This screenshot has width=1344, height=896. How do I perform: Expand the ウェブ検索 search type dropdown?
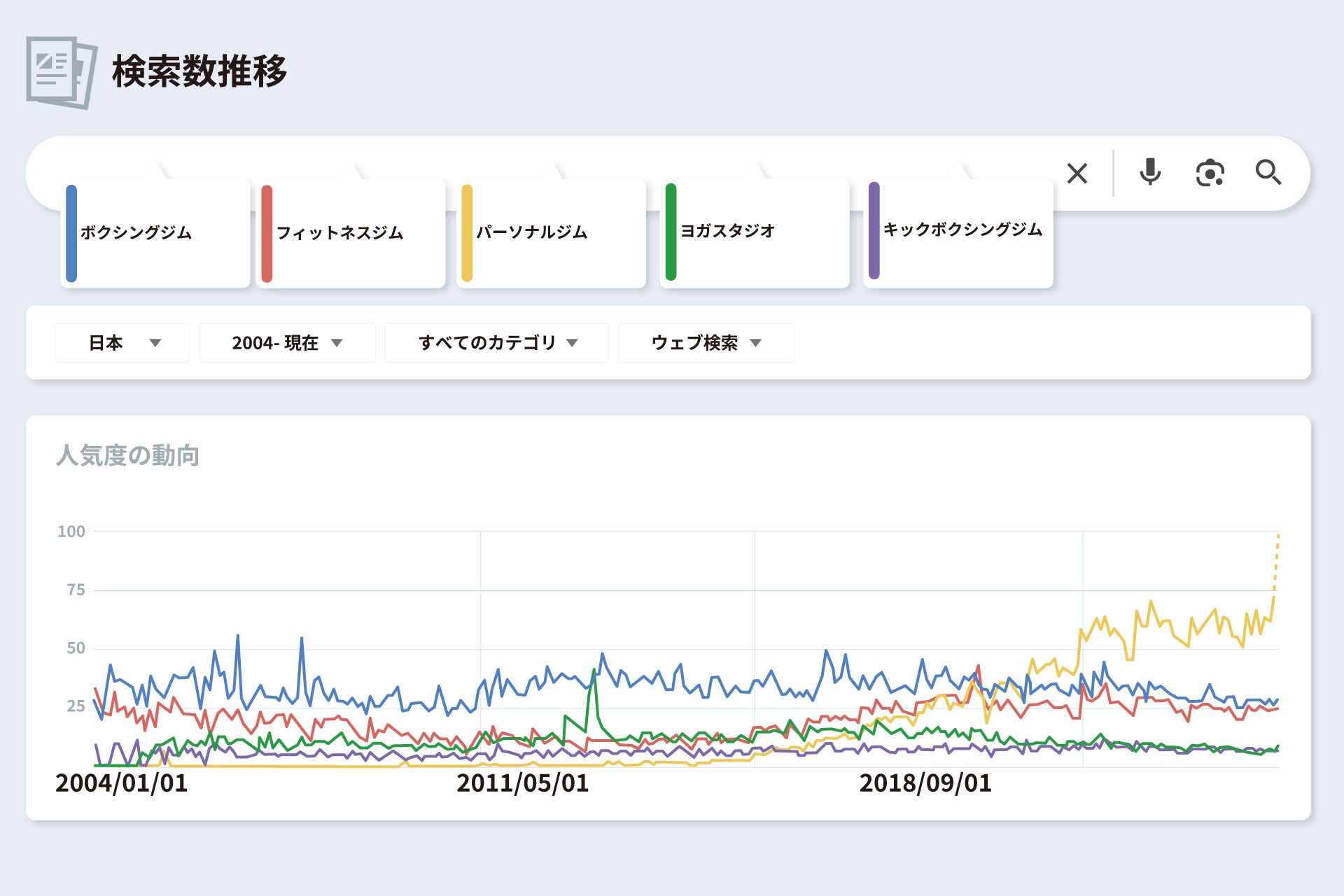706,342
